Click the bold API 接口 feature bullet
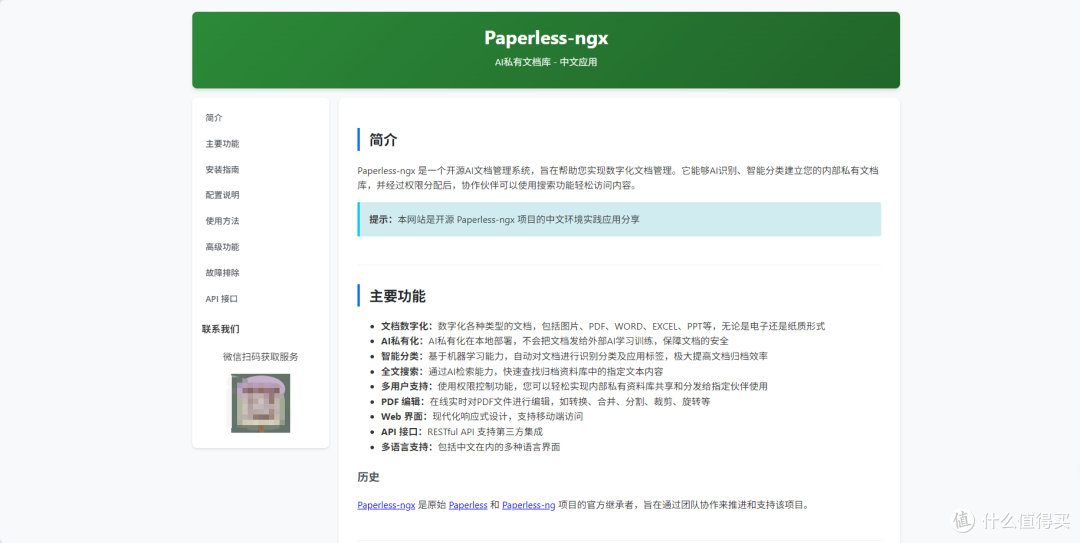The image size is (1080, 543). 461,431
